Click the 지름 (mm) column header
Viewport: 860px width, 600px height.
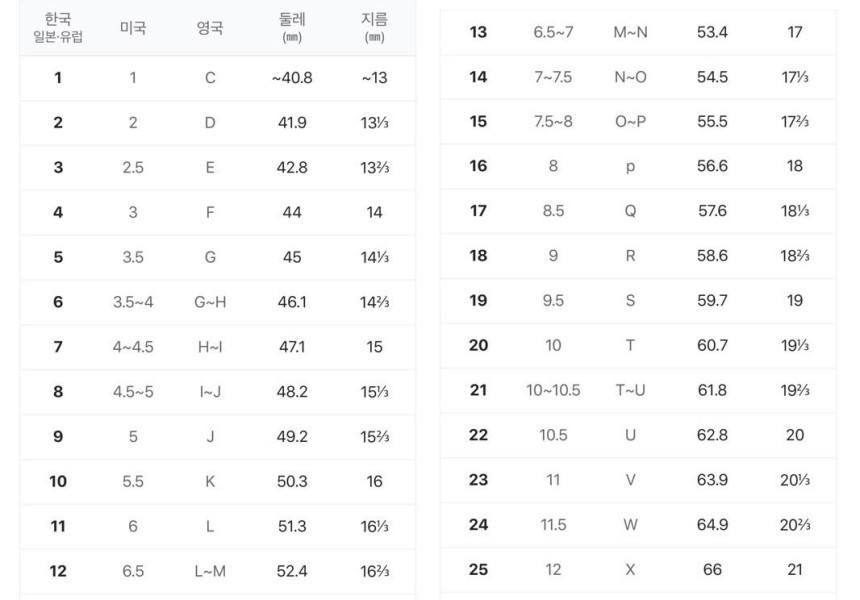point(374,28)
